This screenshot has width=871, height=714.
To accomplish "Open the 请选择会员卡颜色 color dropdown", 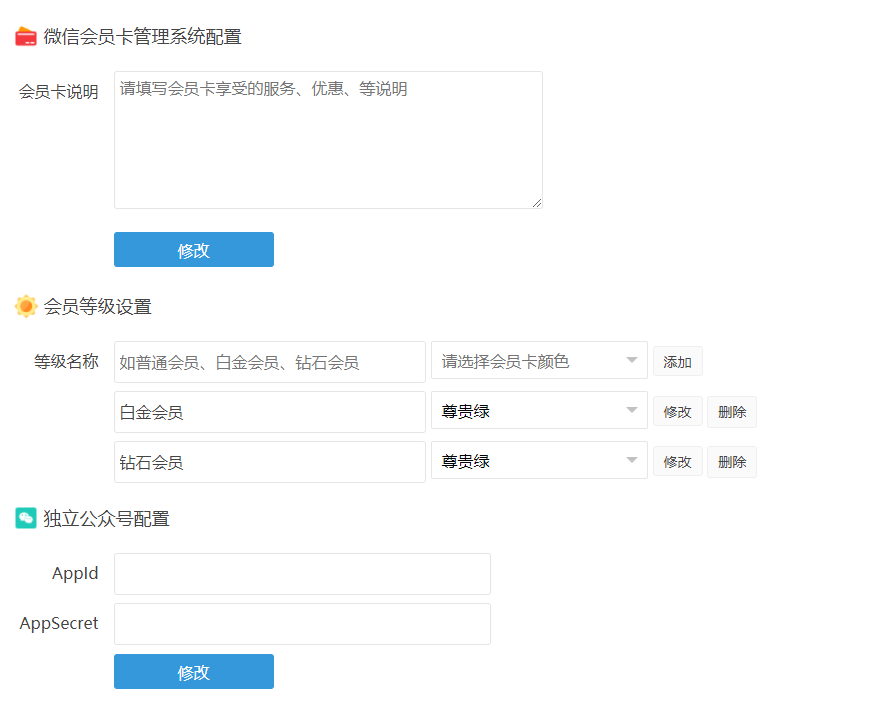I will (x=539, y=361).
